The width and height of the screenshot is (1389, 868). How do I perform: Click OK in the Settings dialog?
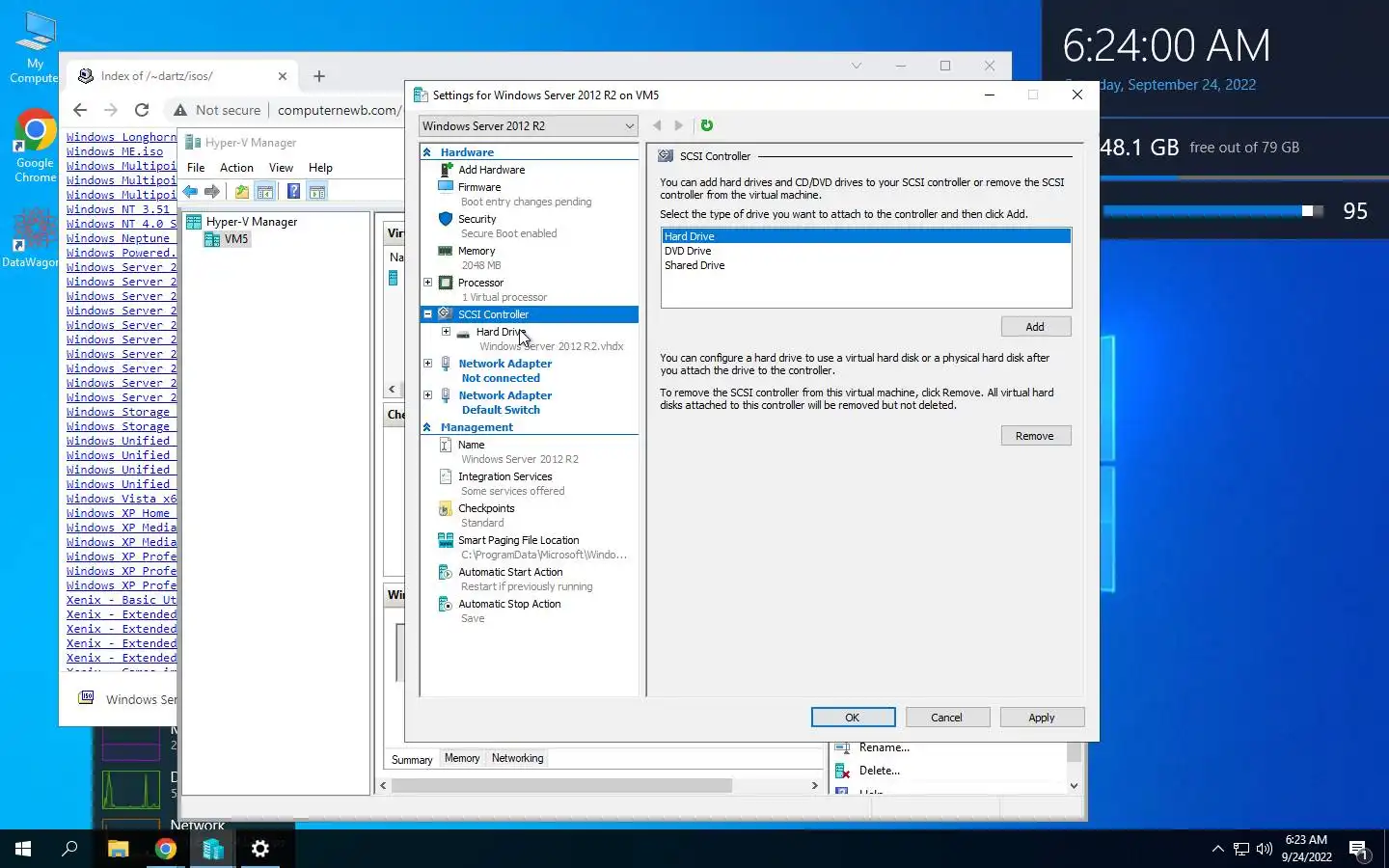(x=853, y=718)
